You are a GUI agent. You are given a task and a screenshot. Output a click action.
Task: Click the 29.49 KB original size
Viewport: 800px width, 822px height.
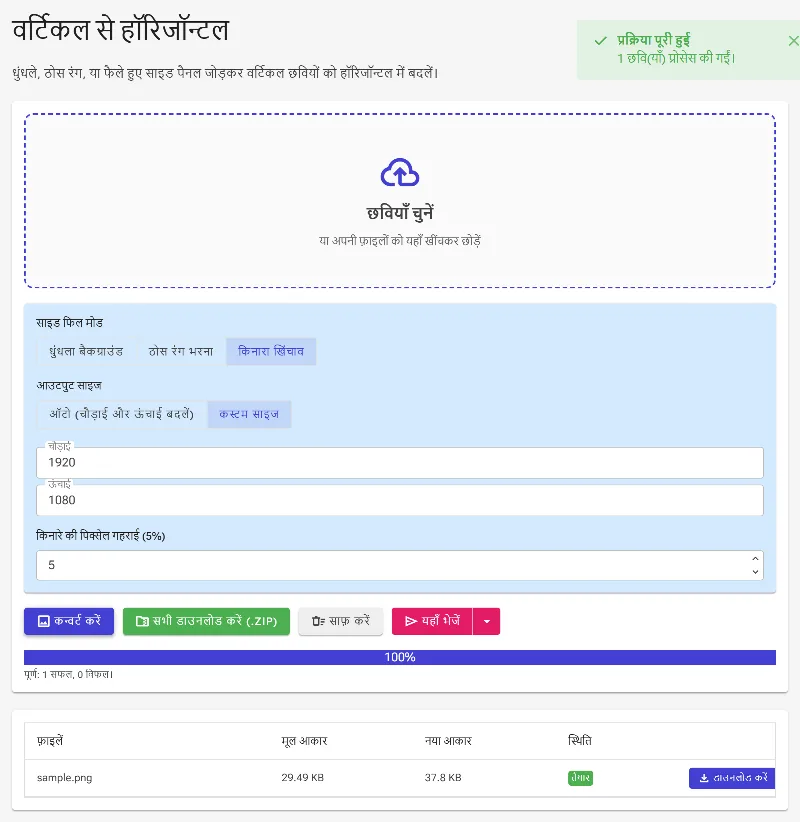click(302, 778)
